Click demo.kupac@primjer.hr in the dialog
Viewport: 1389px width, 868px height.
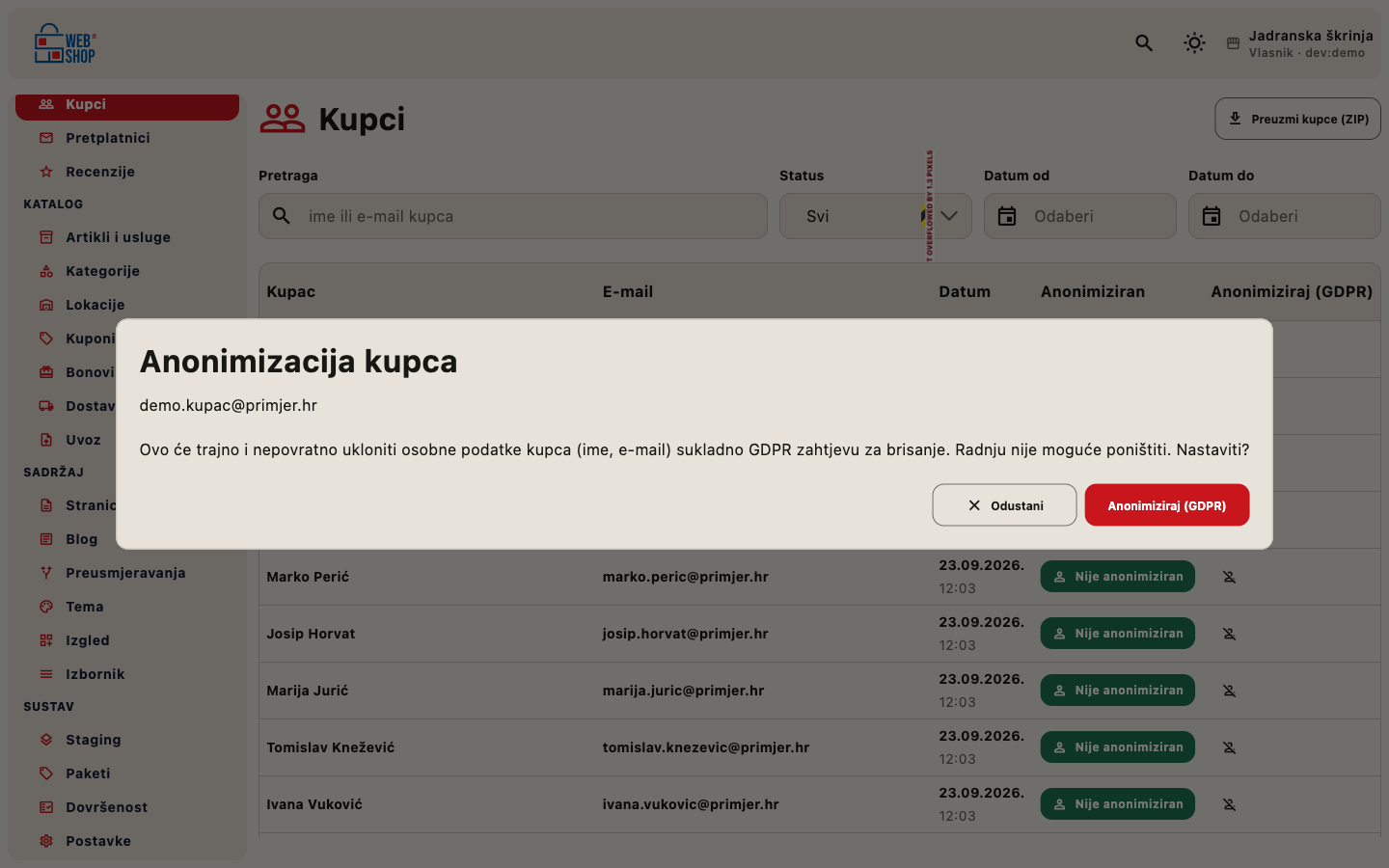(229, 405)
